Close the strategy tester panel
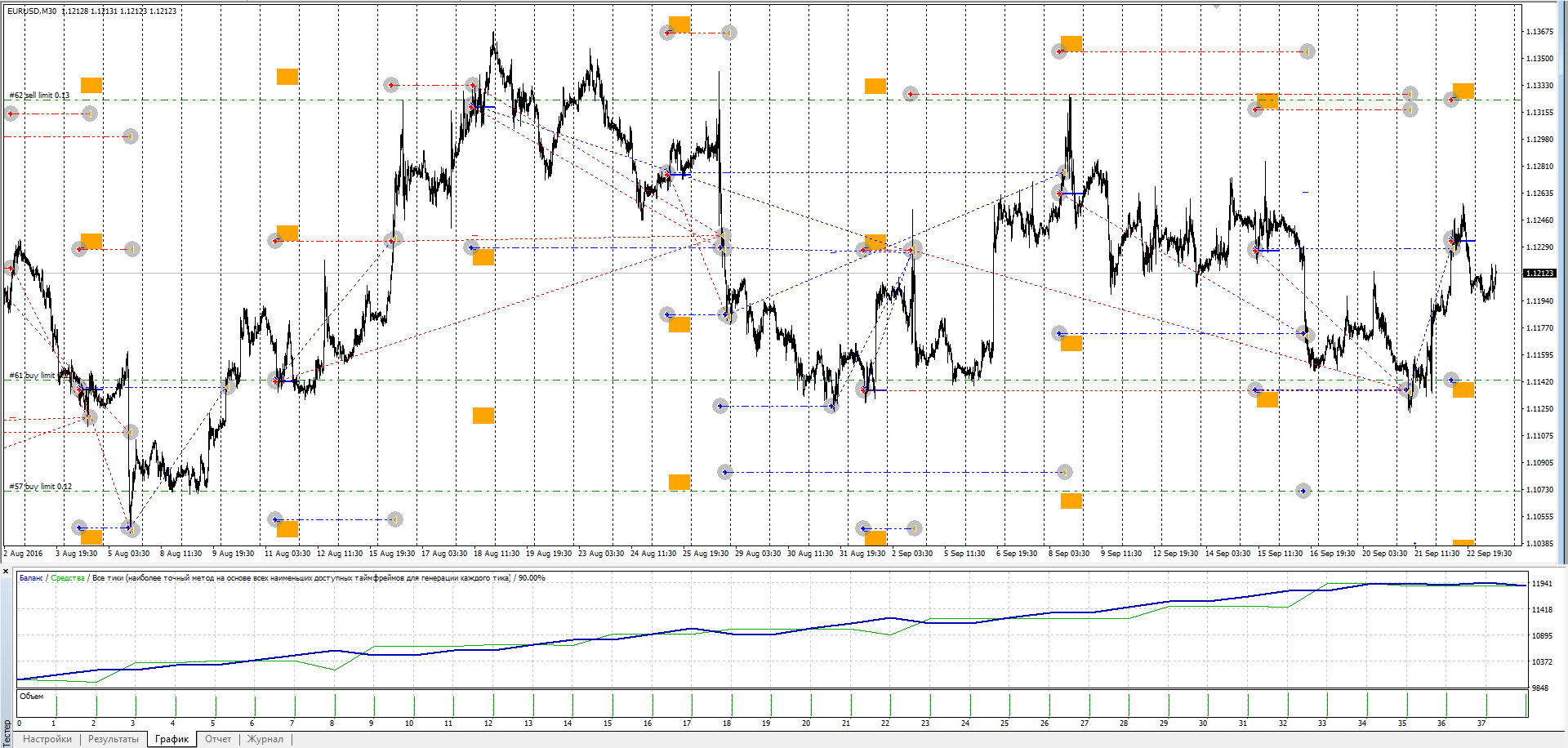This screenshot has width=1568, height=748. [6, 572]
